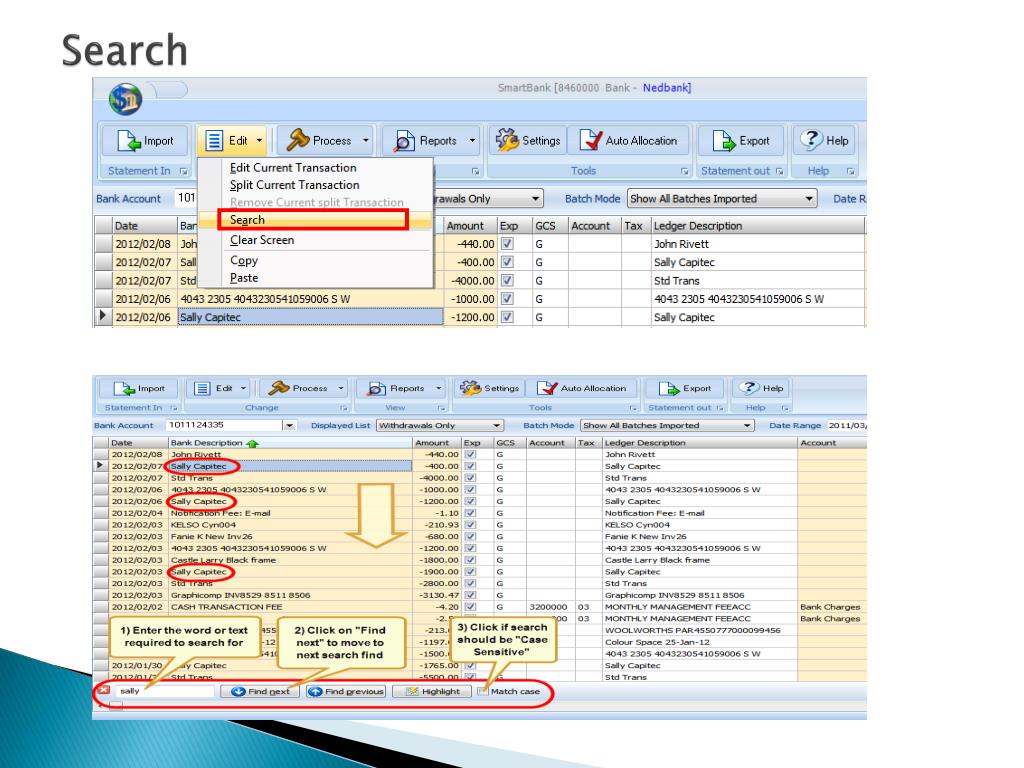Click the Highlight button
Image resolution: width=1024 pixels, height=768 pixels.
click(x=432, y=691)
